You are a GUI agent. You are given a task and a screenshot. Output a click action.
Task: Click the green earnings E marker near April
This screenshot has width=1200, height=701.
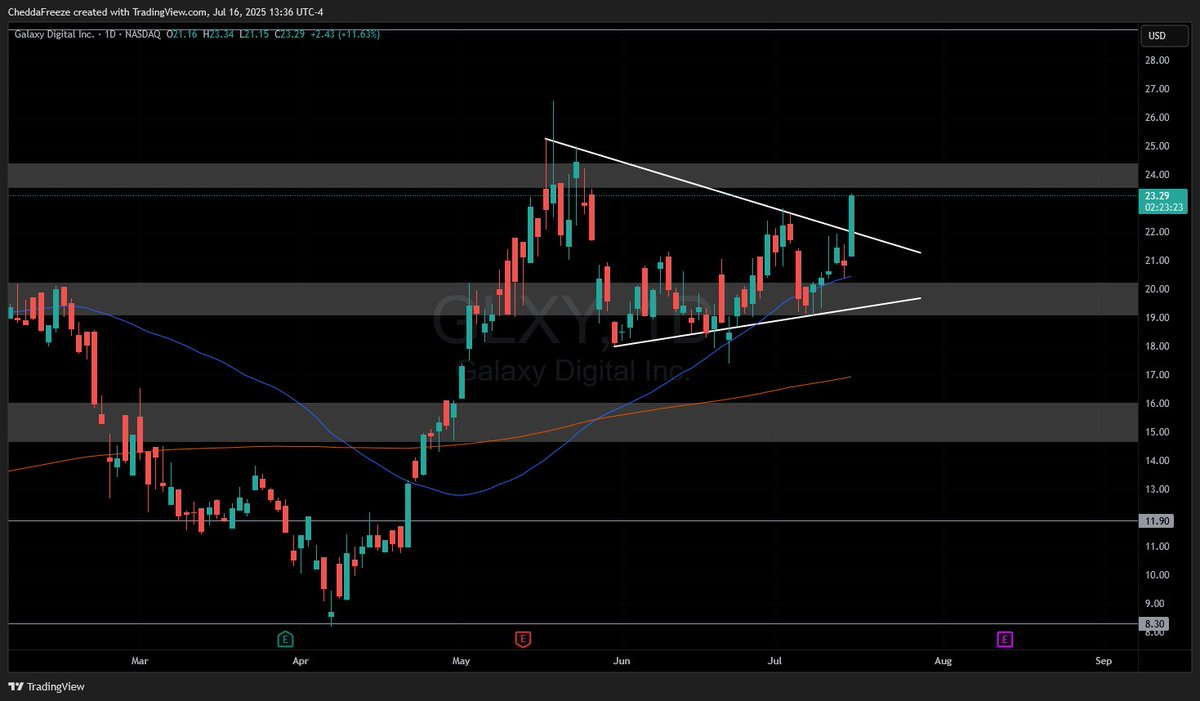tap(286, 638)
